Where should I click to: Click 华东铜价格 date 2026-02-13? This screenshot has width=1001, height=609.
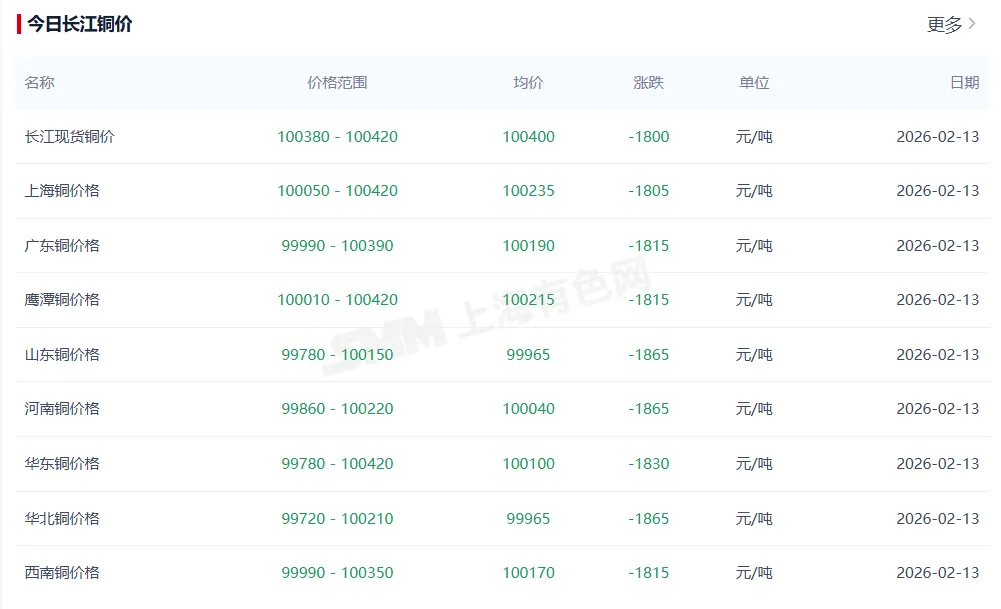coord(938,463)
